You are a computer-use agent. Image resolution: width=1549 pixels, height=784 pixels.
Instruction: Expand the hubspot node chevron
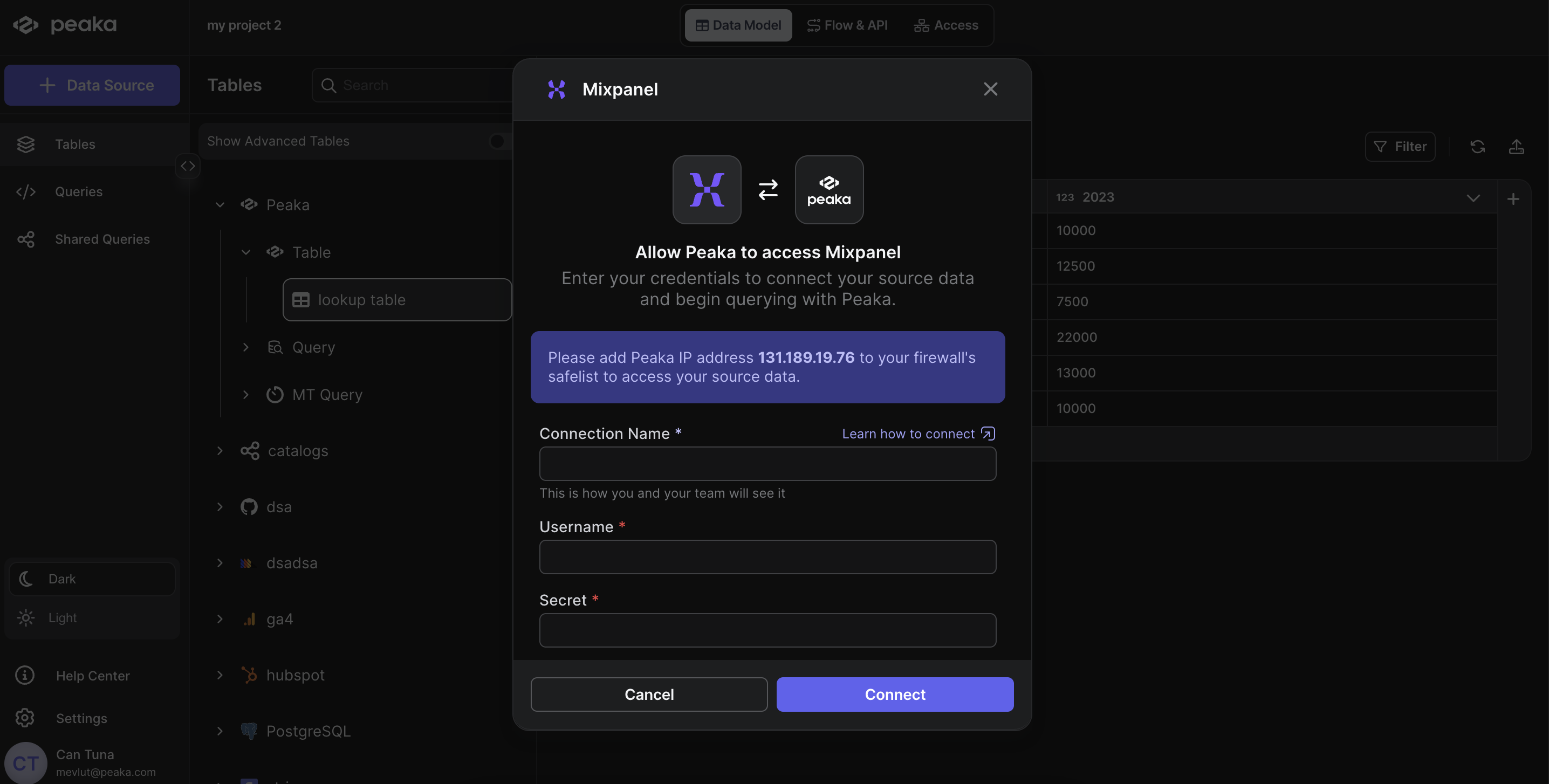220,675
